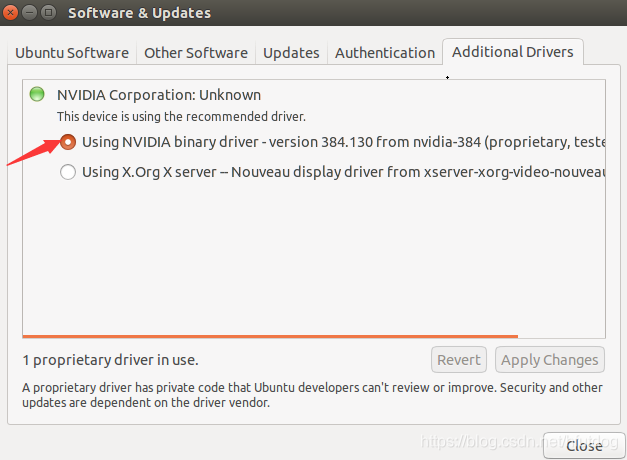
Task: Open the Additional Drivers tab
Action: coord(513,52)
